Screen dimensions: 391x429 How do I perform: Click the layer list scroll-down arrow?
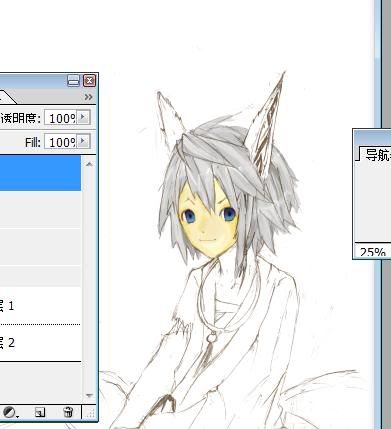click(89, 396)
